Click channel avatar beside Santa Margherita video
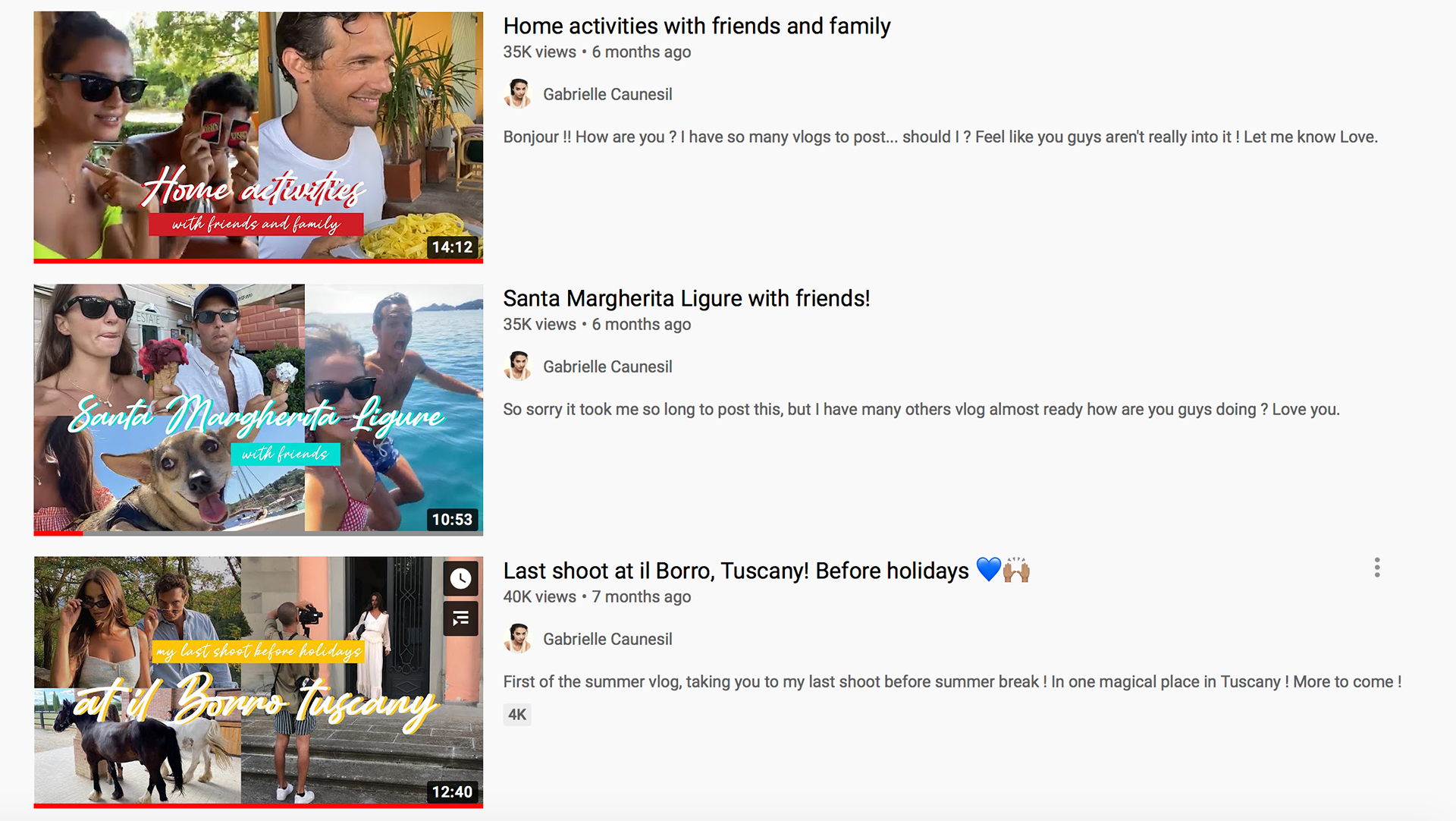Image resolution: width=1456 pixels, height=821 pixels. point(518,366)
